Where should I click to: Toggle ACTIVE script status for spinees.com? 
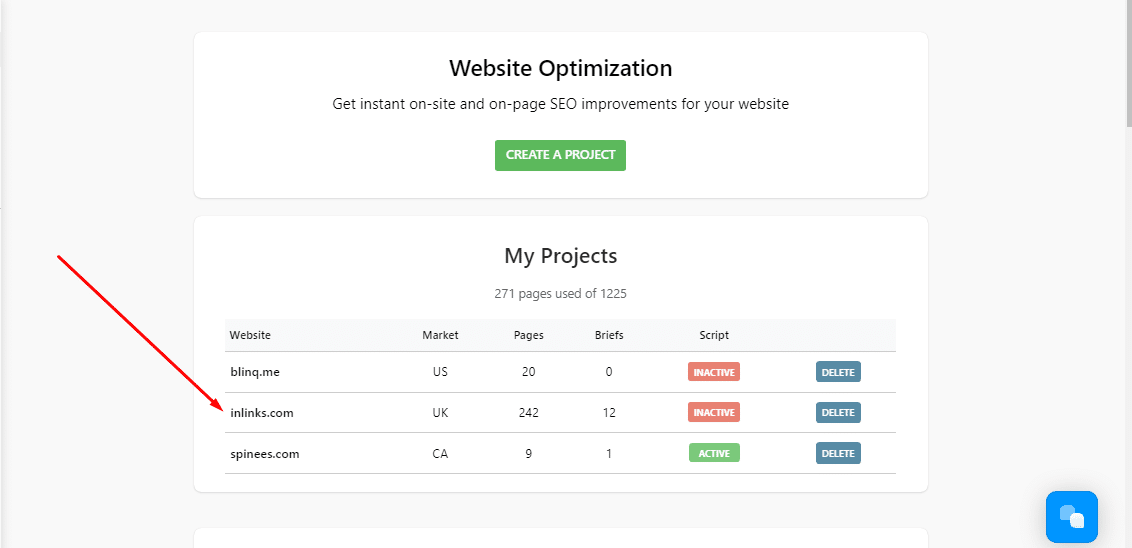pos(714,453)
